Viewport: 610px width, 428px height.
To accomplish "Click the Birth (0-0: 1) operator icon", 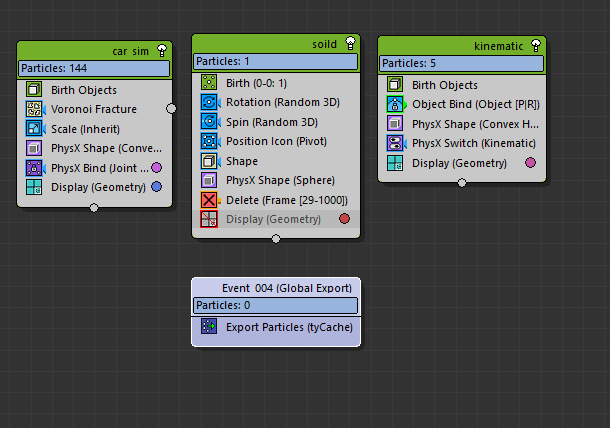I will [209, 82].
